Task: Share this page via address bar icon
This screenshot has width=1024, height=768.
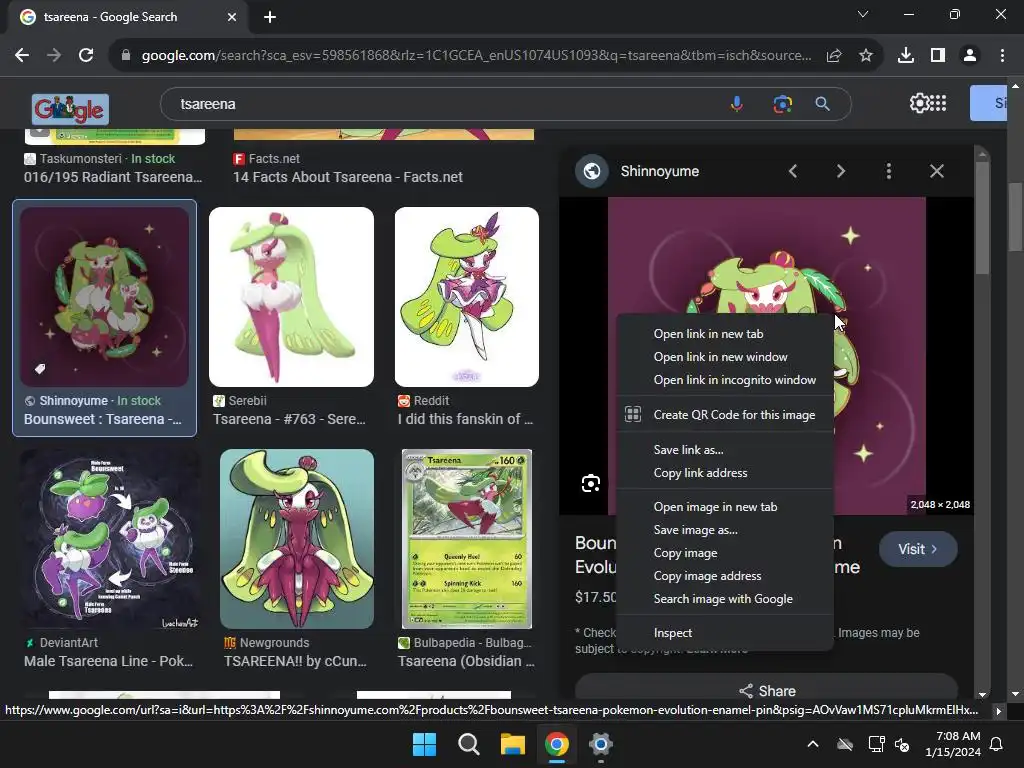Action: coord(834,56)
